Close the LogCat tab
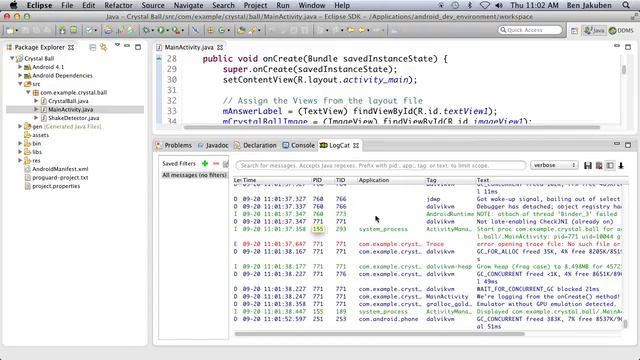640x360 pixels. (356, 145)
